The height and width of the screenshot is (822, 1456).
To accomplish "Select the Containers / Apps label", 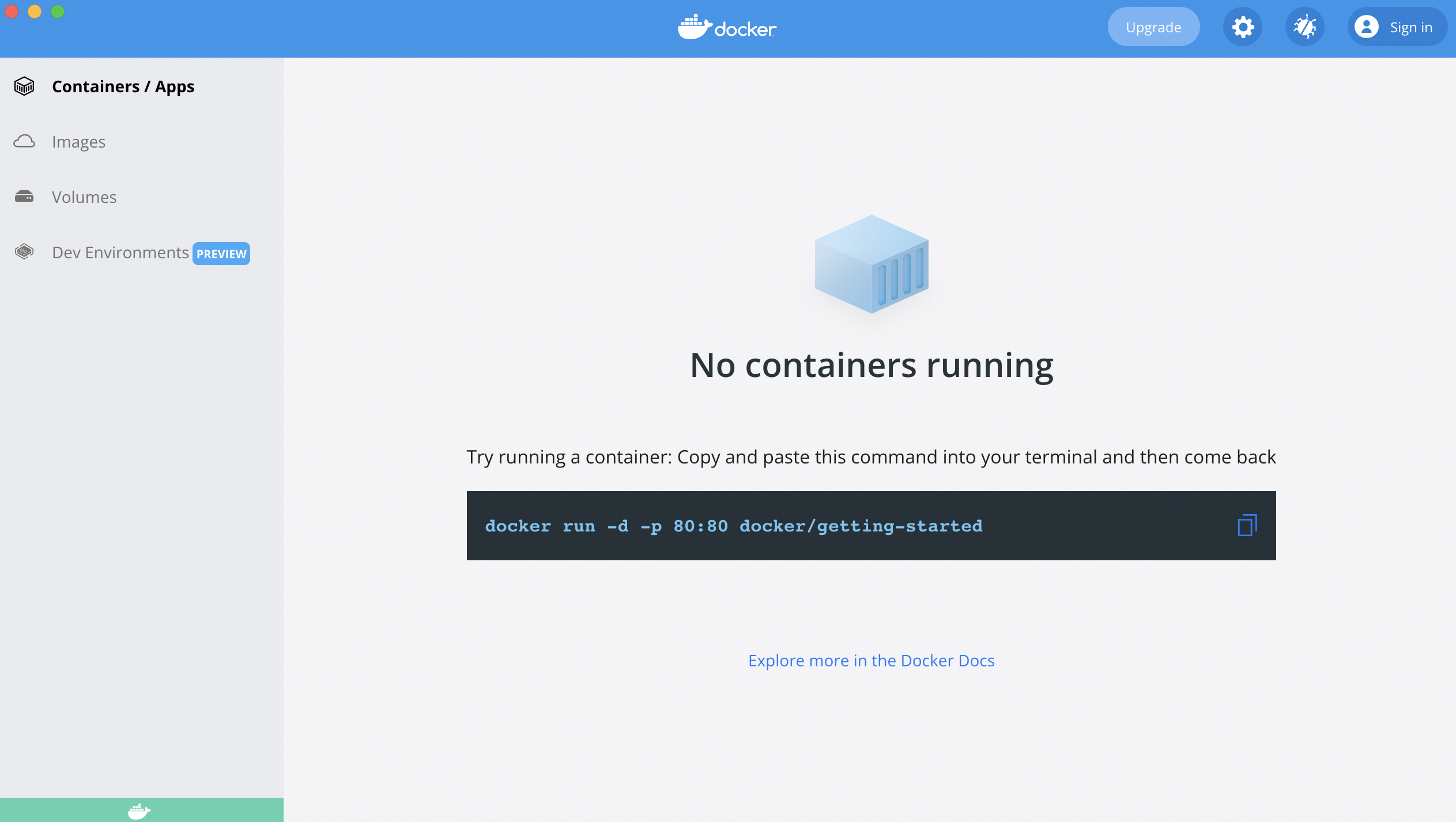I will tap(123, 86).
